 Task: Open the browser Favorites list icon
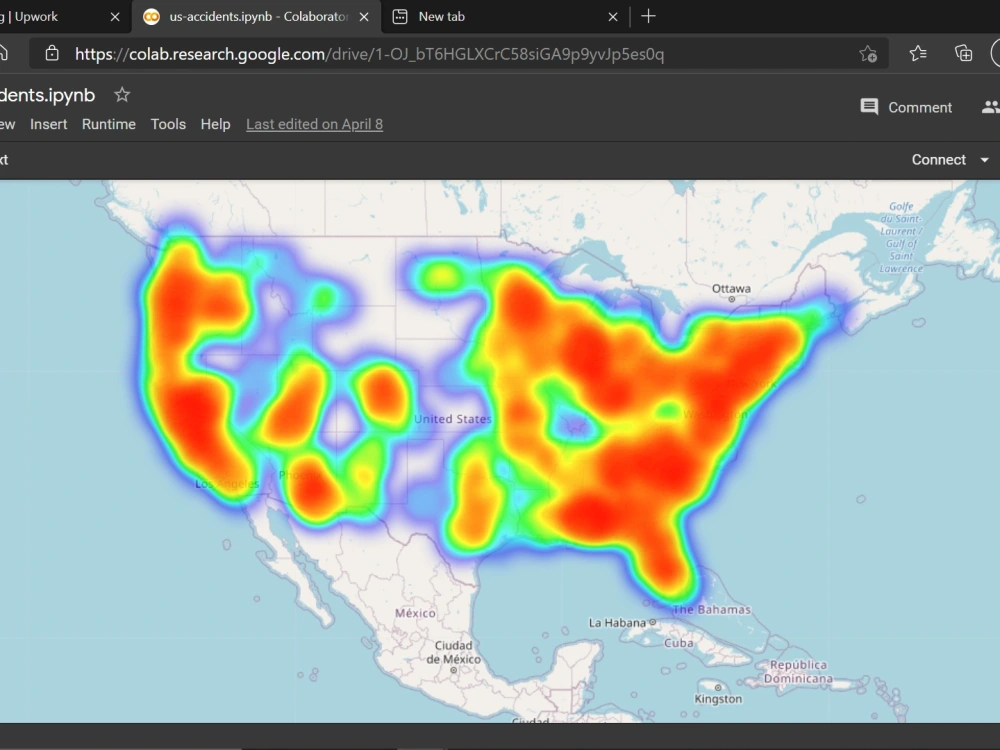pyautogui.click(x=918, y=54)
